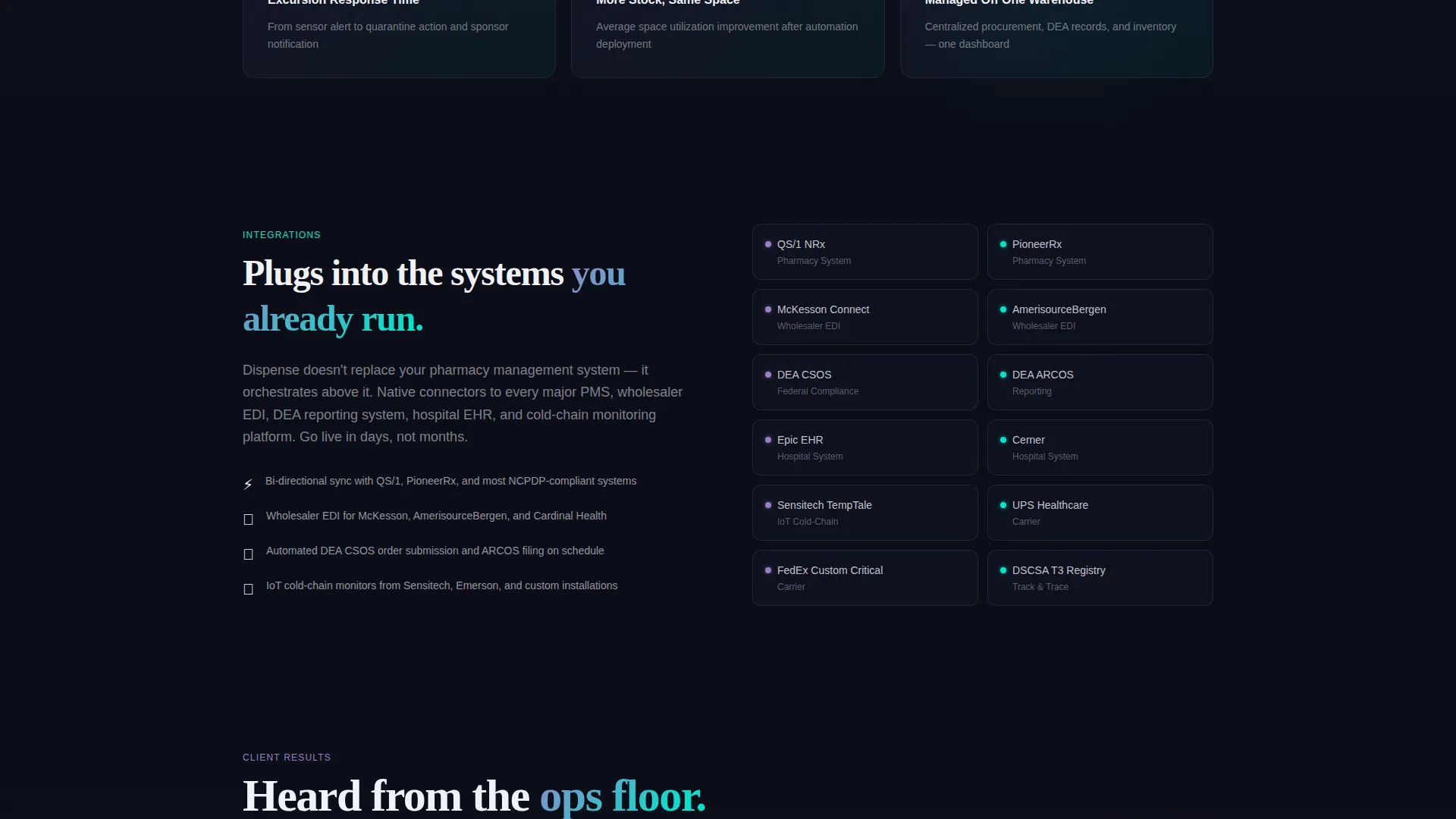1456x819 pixels.
Task: Click the 'Automated DEA CSOS order submission' line
Action: tap(435, 551)
